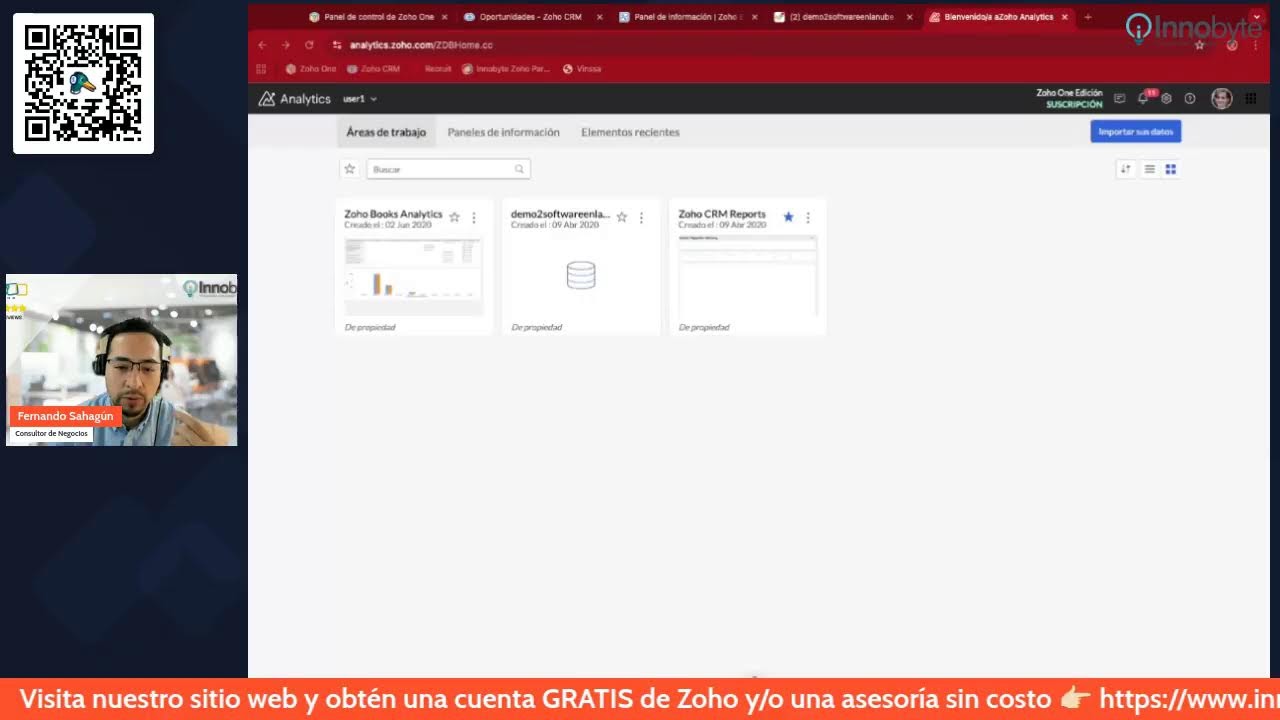1280x720 pixels.
Task: Open the sort order icon
Action: pos(1126,169)
